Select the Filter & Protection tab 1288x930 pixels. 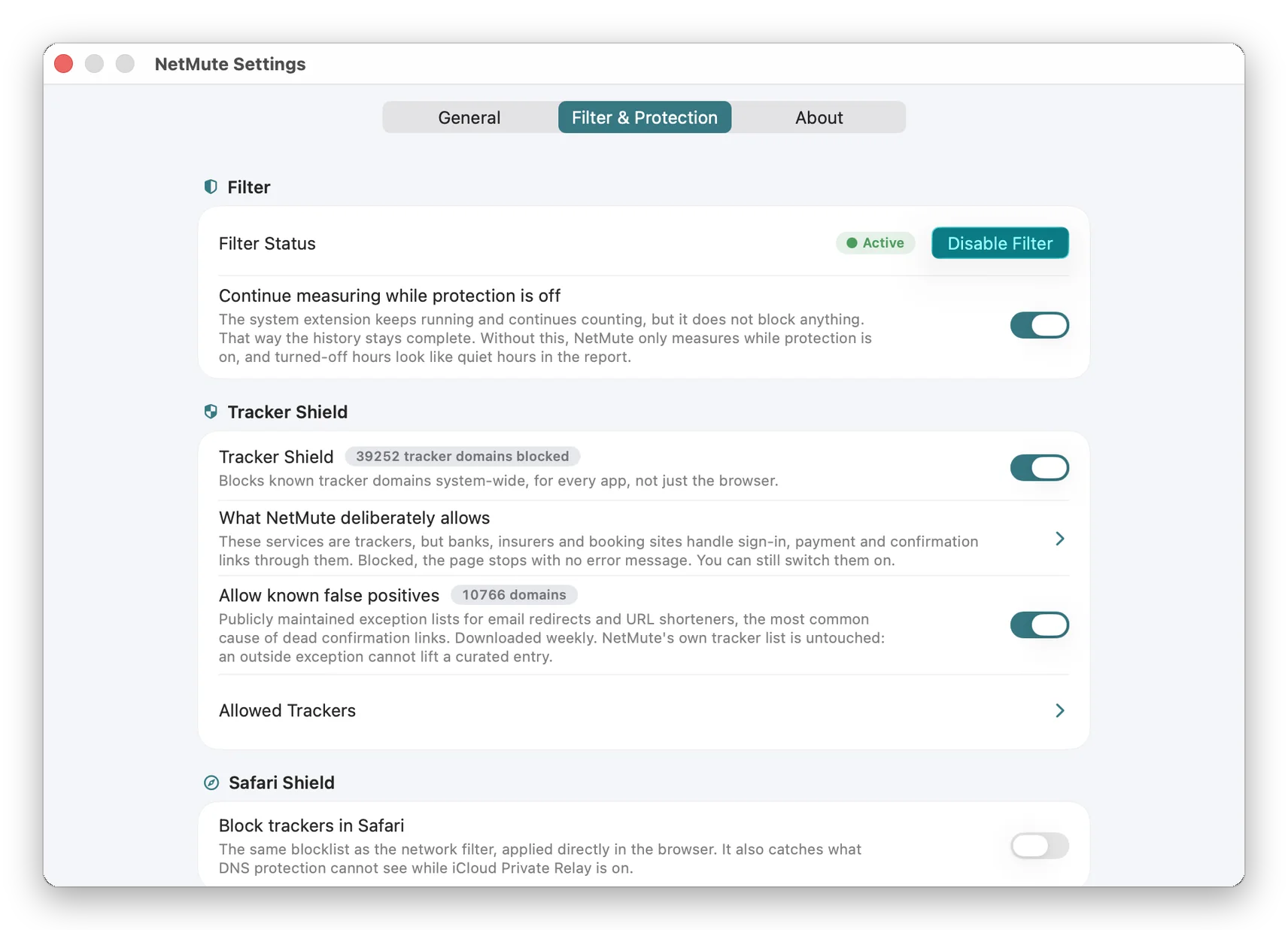tap(645, 117)
